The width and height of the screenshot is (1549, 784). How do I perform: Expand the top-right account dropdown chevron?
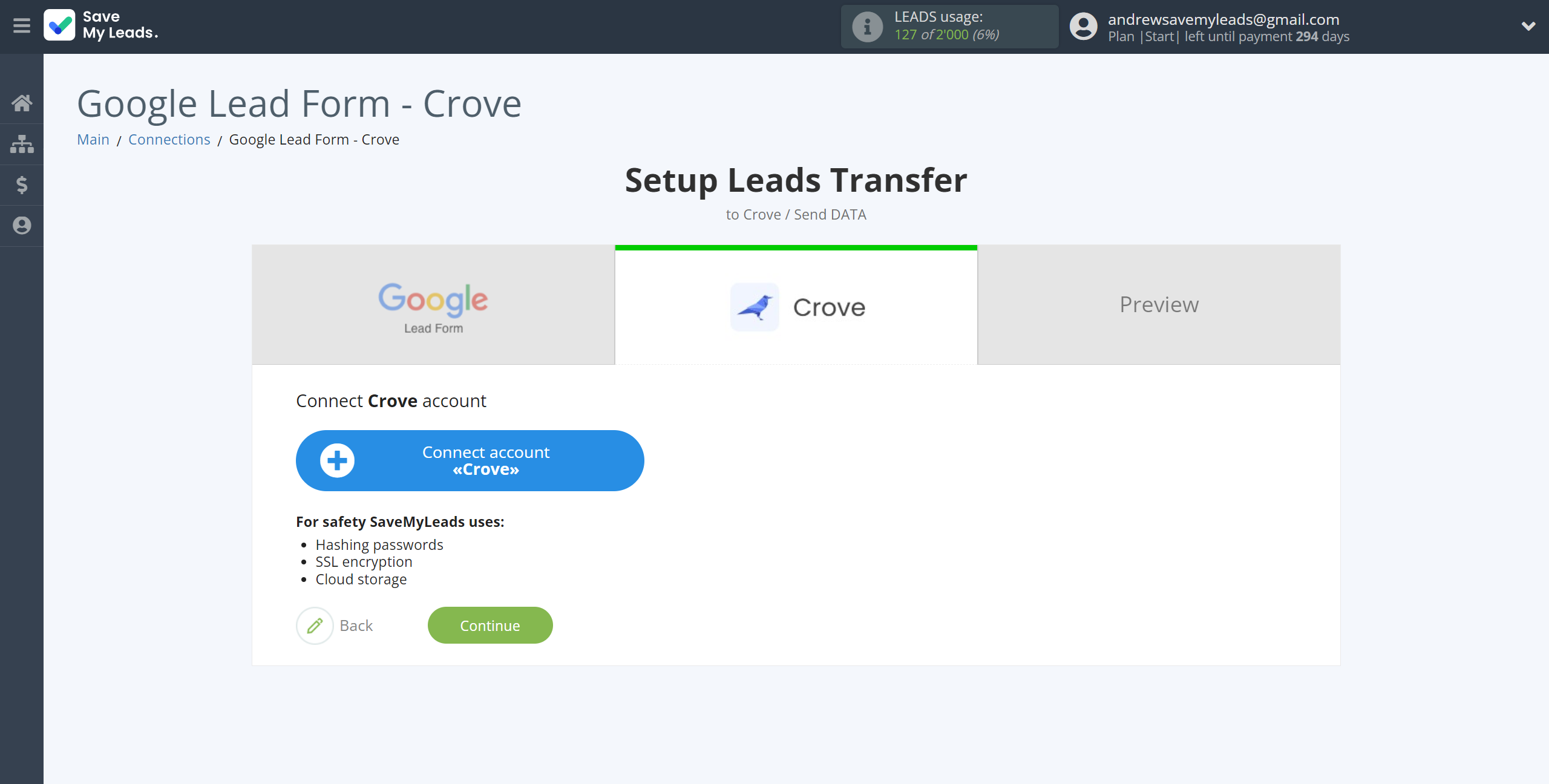coord(1528,26)
